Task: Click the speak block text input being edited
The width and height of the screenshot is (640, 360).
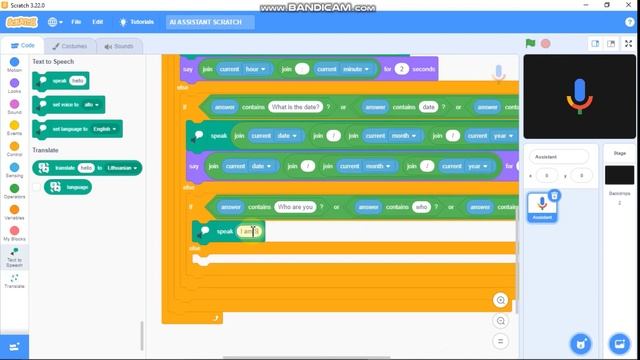Action: click(249, 231)
